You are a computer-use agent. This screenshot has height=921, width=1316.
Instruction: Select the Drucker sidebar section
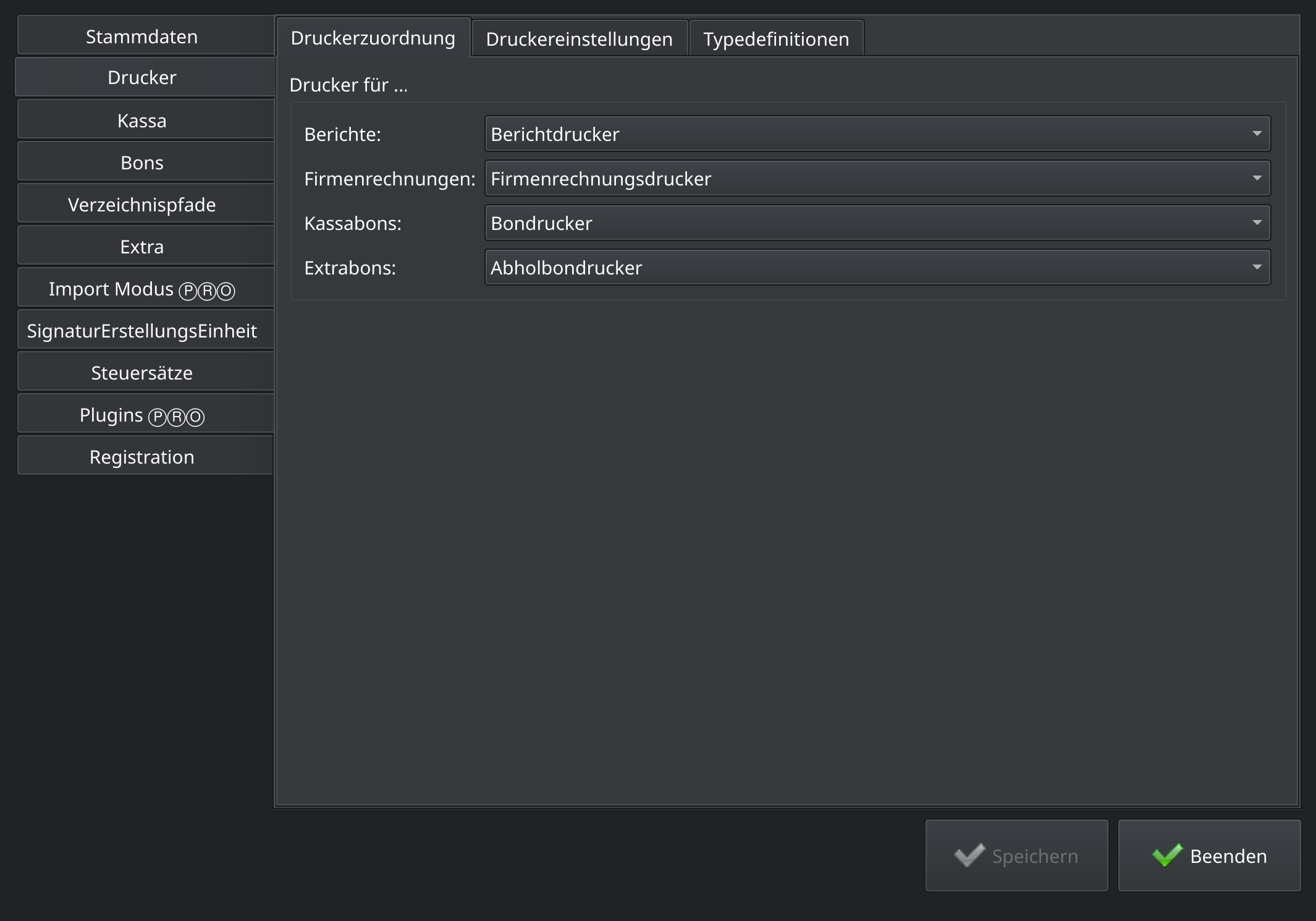[145, 77]
